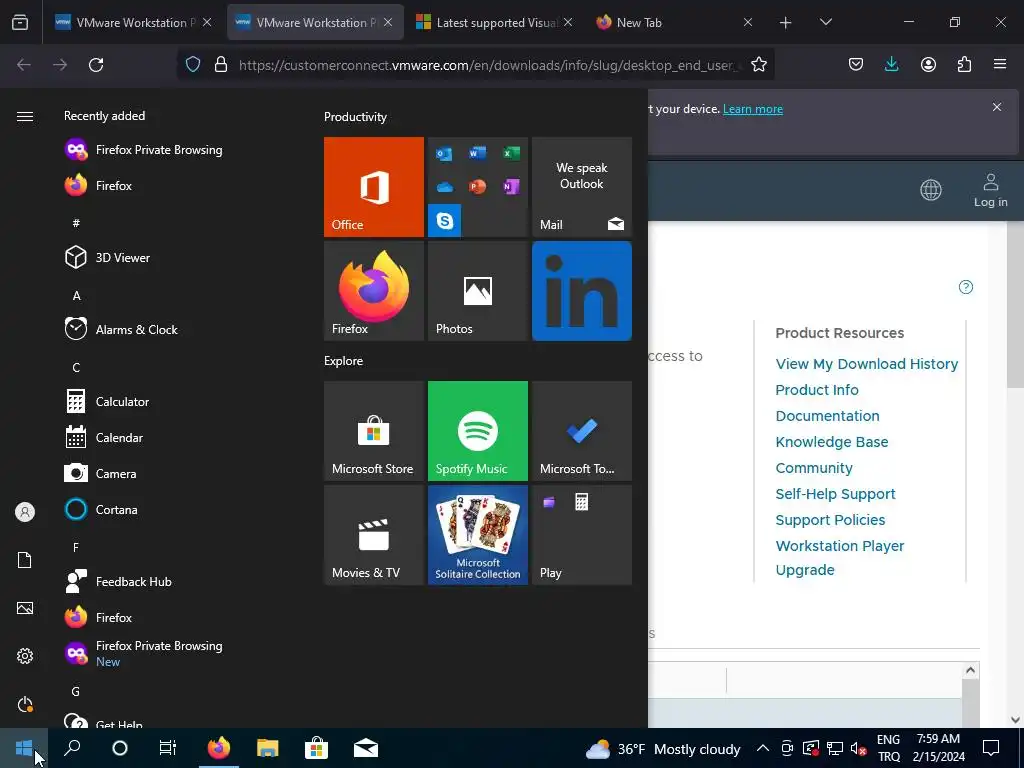Bookmark this page with the star

pyautogui.click(x=759, y=65)
